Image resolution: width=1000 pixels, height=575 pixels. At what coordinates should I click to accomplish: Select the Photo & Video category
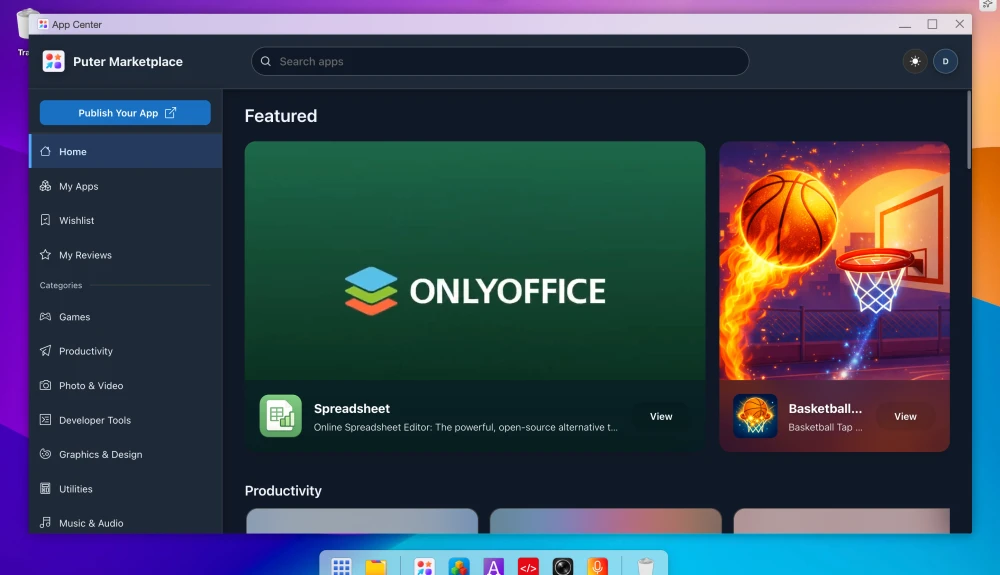(126, 386)
